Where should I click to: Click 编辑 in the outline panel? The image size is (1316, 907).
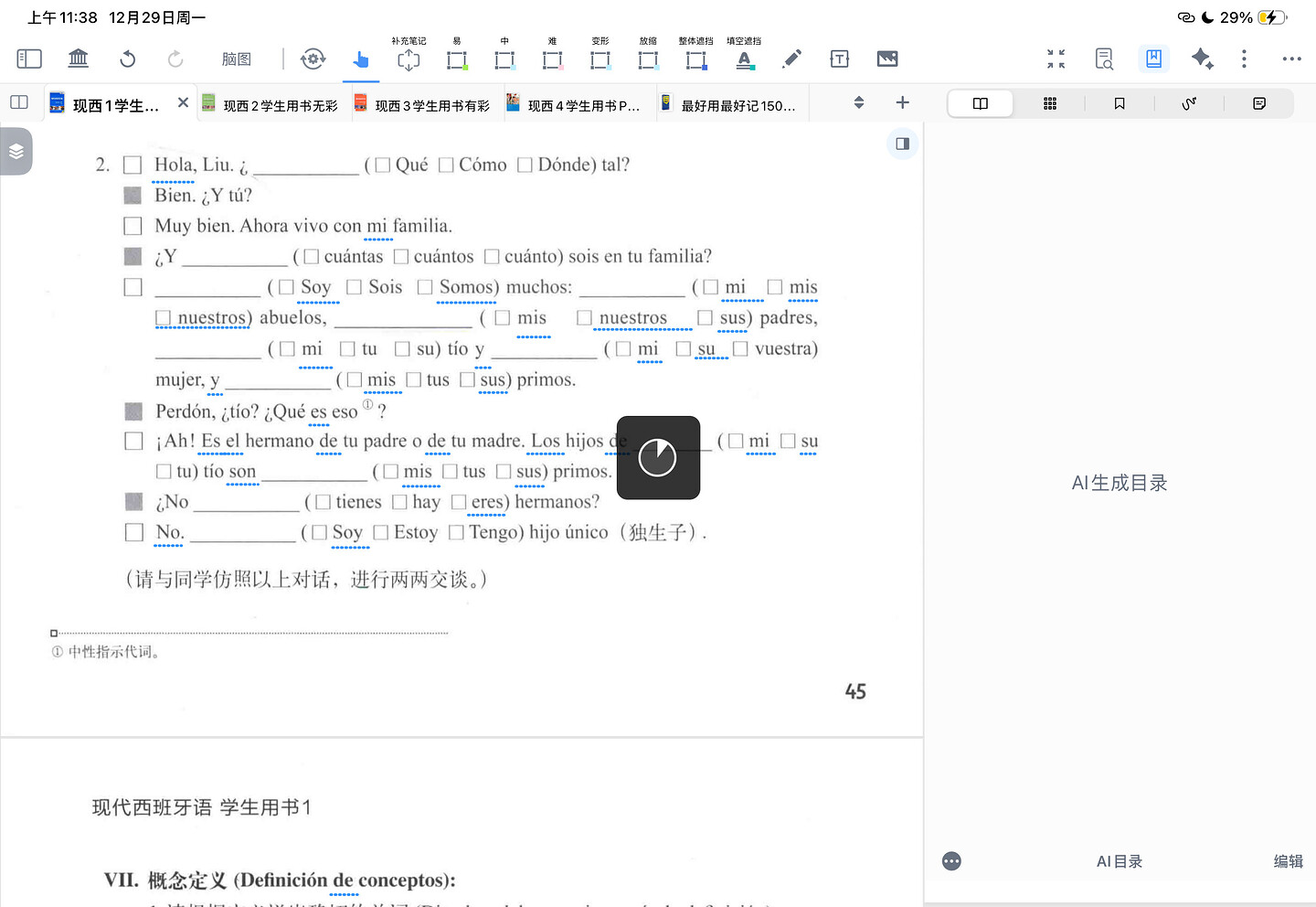pos(1288,861)
